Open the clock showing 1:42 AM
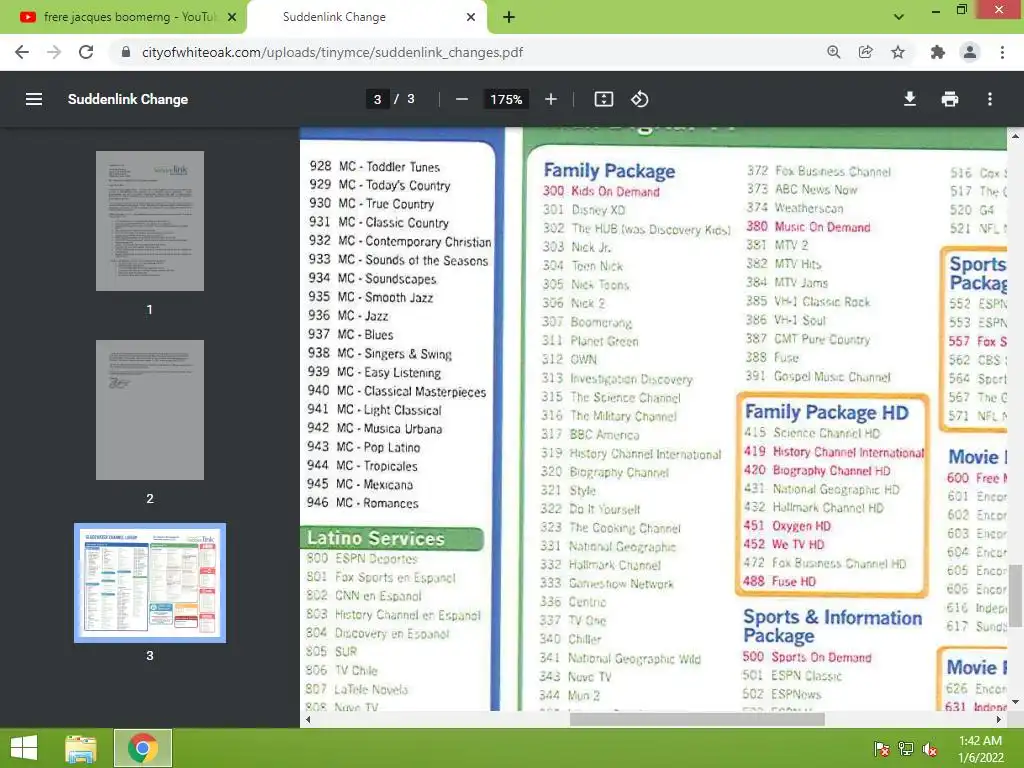 point(980,748)
